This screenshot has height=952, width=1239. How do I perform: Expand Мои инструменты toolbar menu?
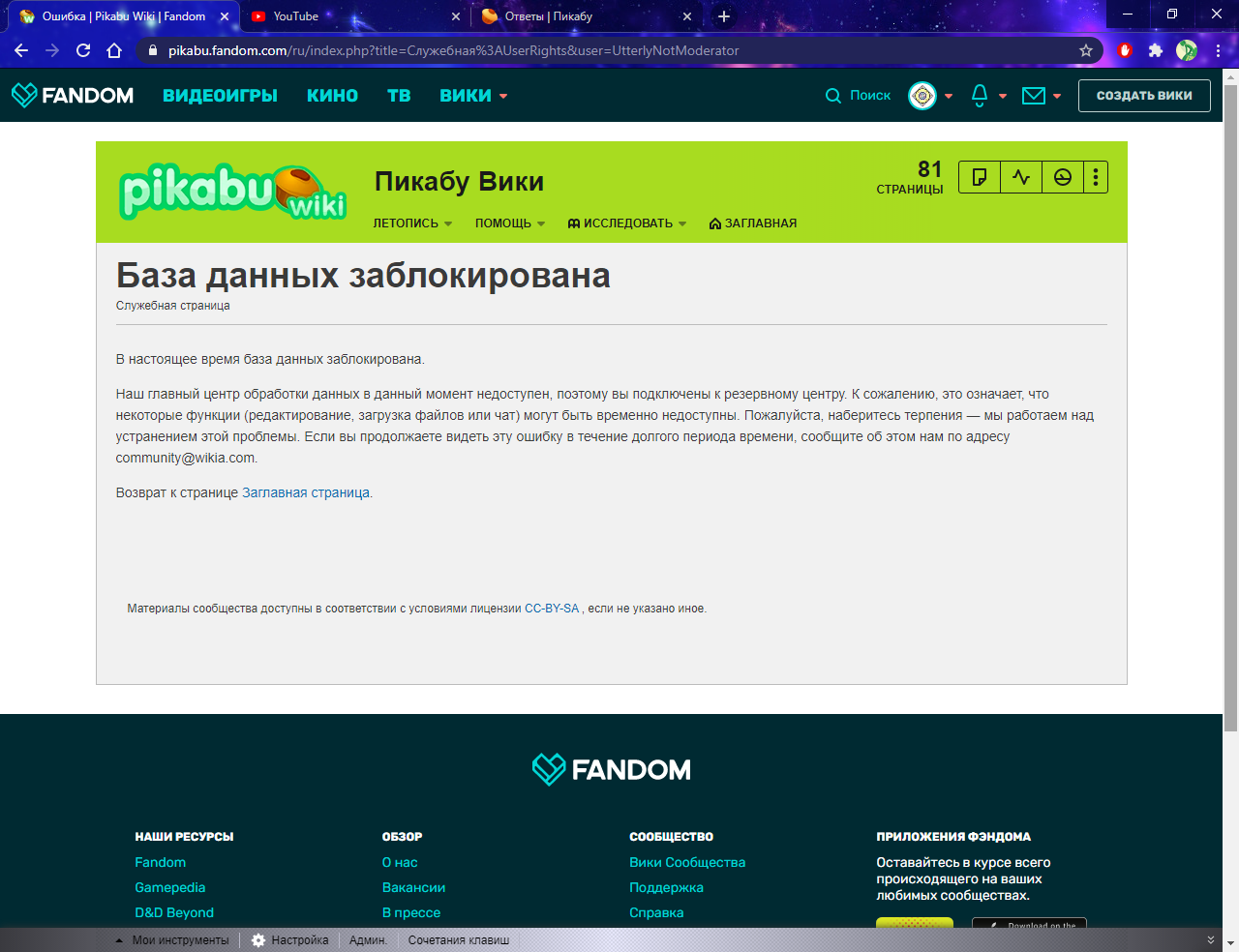click(x=172, y=940)
